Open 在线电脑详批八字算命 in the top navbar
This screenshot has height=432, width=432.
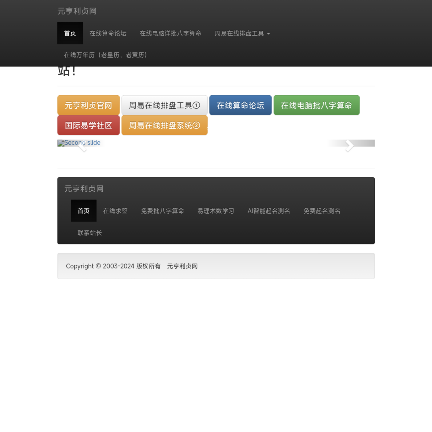click(x=170, y=33)
